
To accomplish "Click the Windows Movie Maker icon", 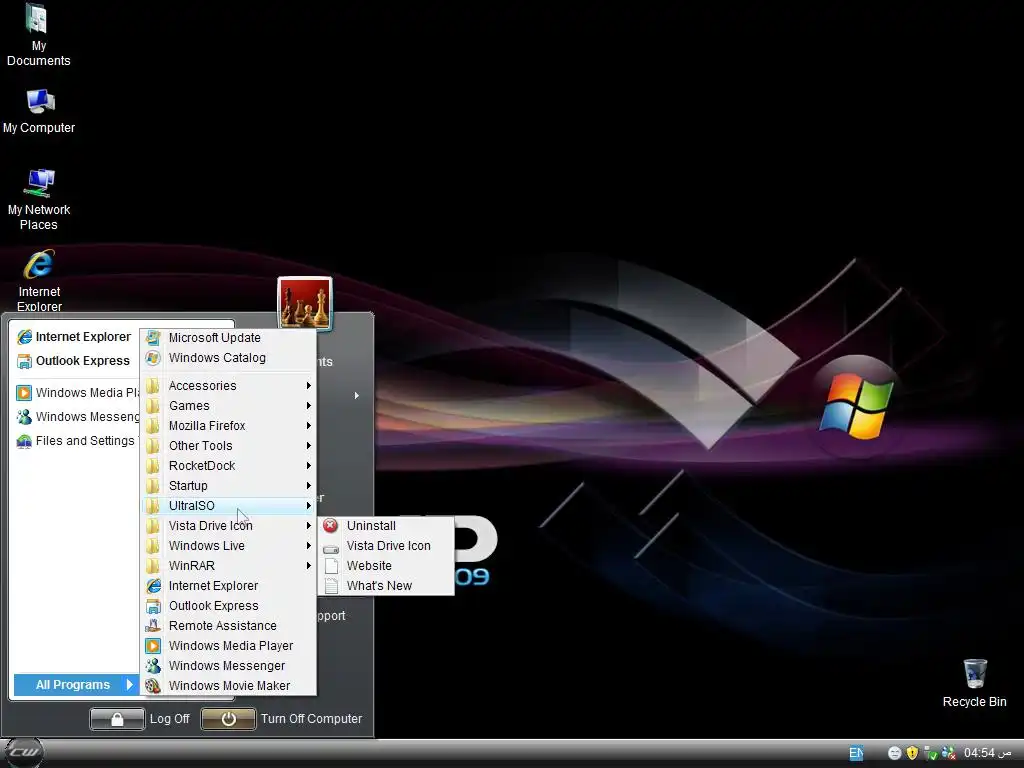I will pyautogui.click(x=153, y=686).
